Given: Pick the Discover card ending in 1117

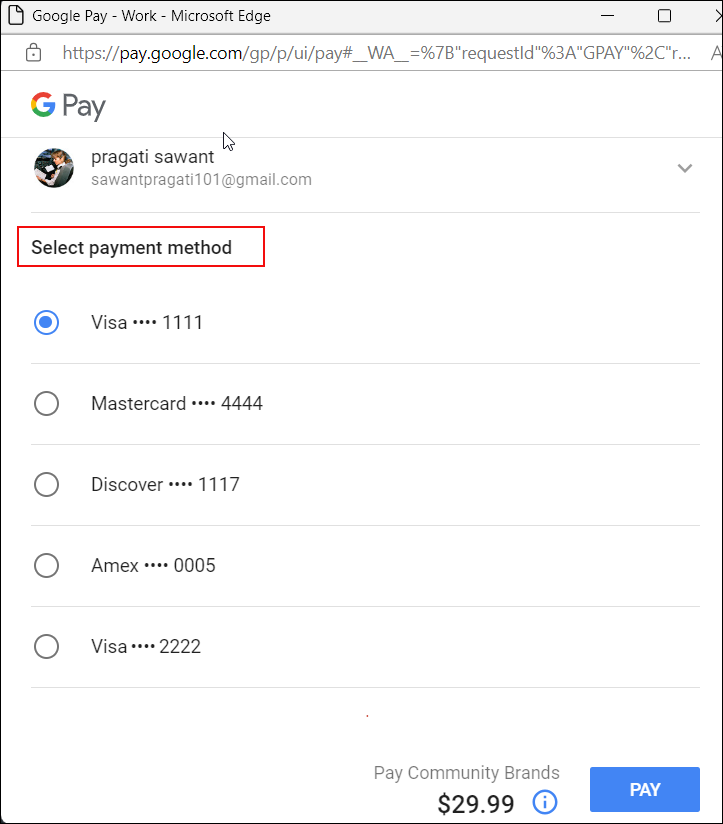Looking at the screenshot, I should pos(46,484).
